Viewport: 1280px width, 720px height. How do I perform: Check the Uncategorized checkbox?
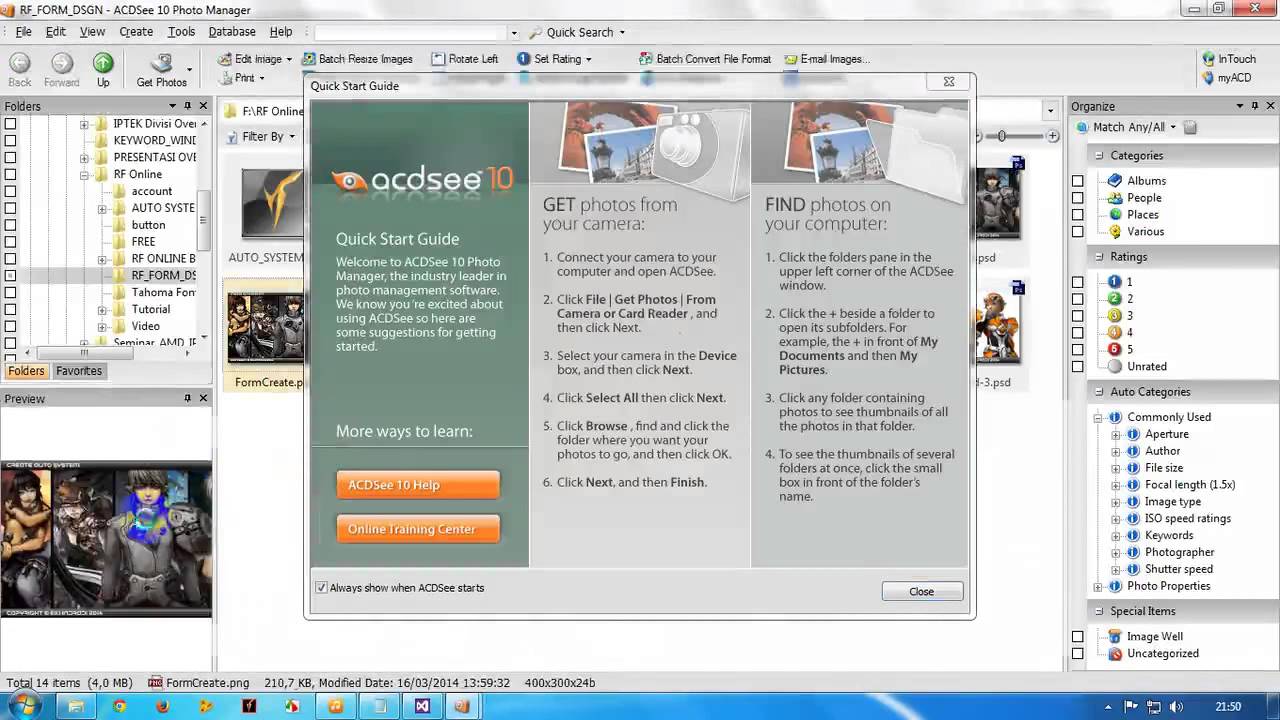(1077, 654)
